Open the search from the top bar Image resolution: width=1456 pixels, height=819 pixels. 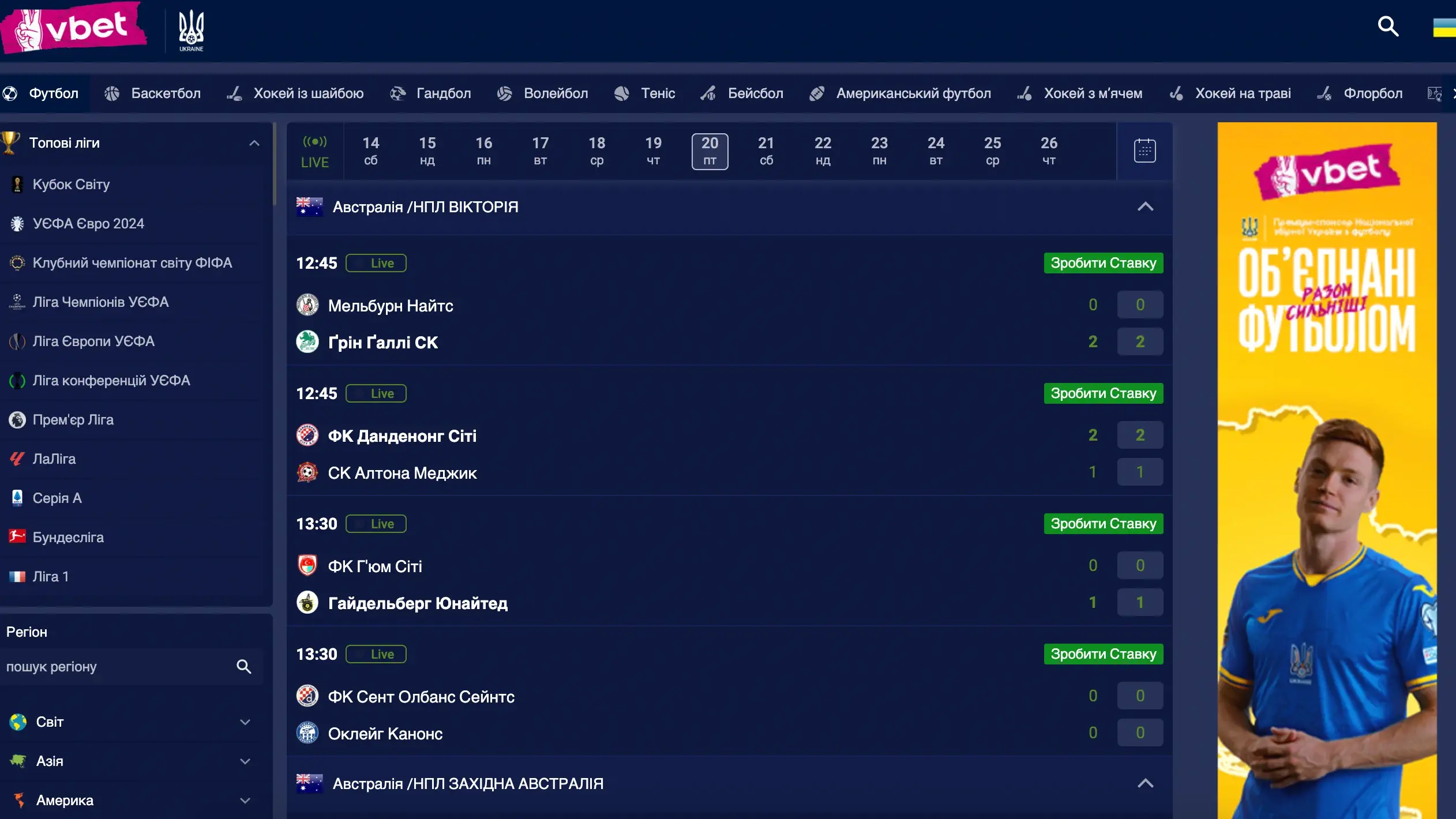point(1389,27)
